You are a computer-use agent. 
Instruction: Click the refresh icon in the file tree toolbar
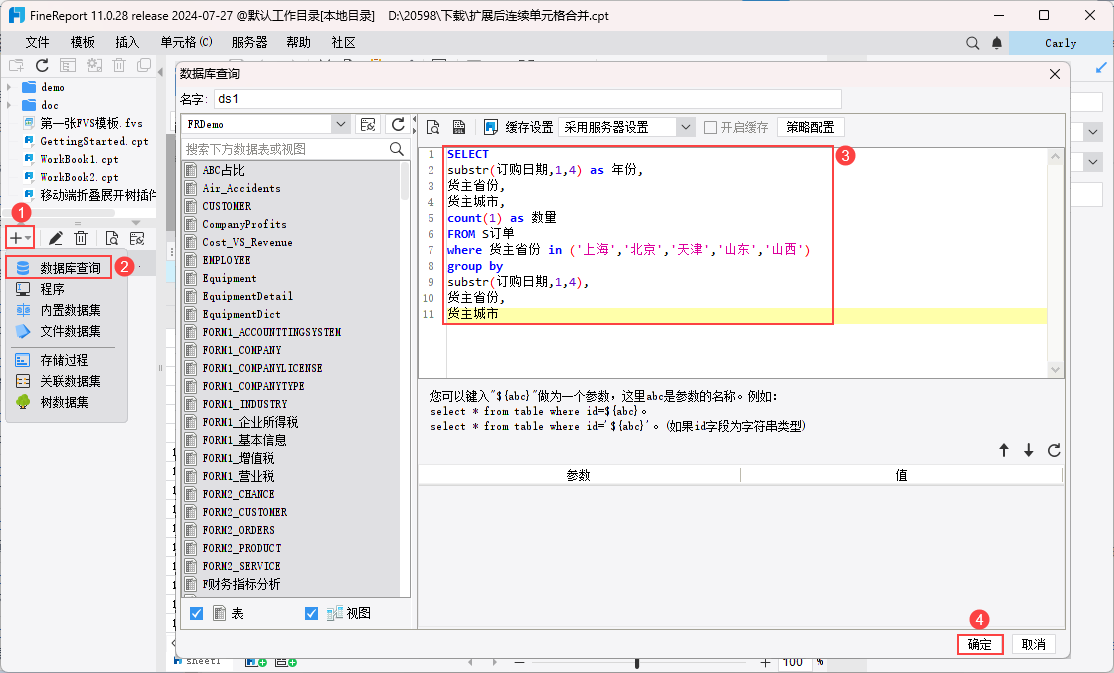(42, 65)
